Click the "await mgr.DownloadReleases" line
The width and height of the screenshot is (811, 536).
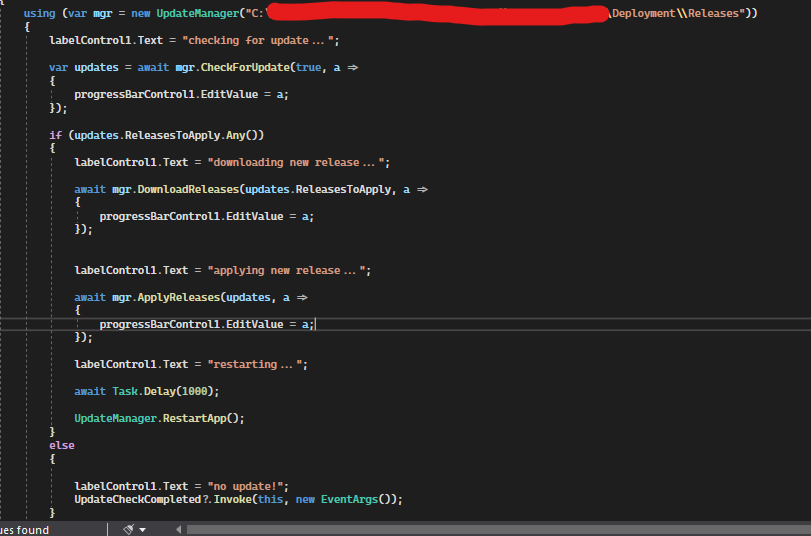251,189
